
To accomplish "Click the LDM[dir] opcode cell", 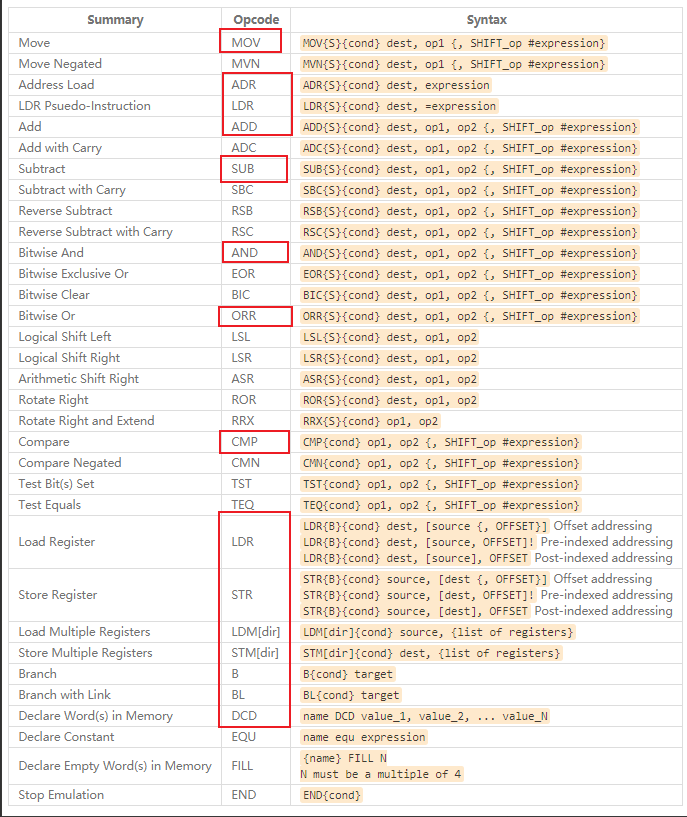I will (x=256, y=632).
